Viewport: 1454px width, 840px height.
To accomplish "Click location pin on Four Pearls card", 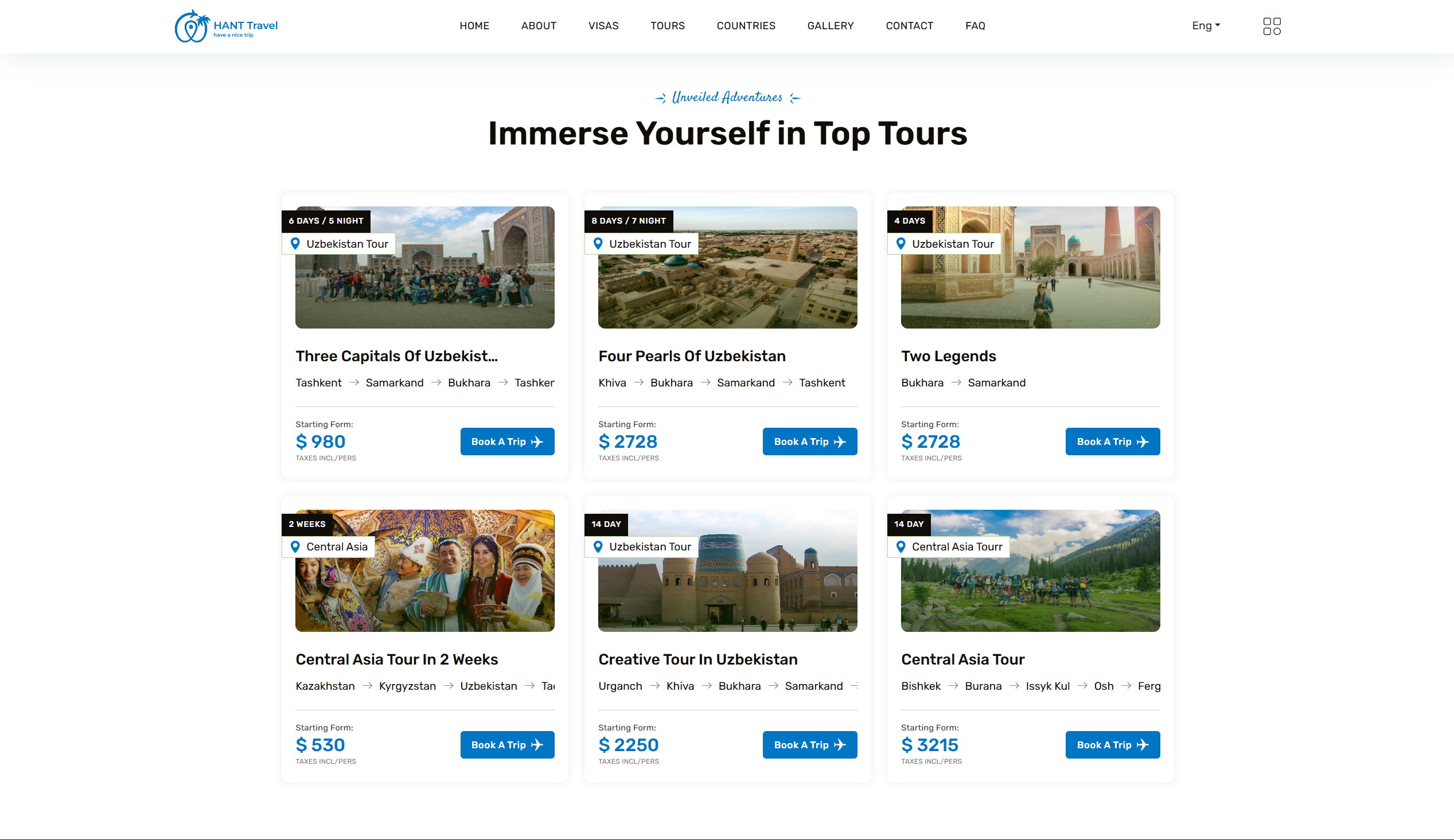I will click(598, 244).
